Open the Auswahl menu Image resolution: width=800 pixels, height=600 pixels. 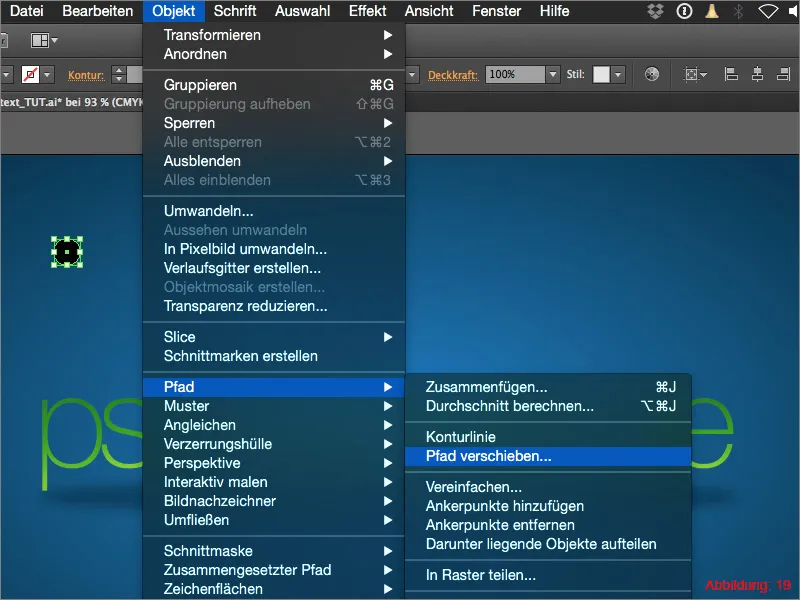click(303, 11)
